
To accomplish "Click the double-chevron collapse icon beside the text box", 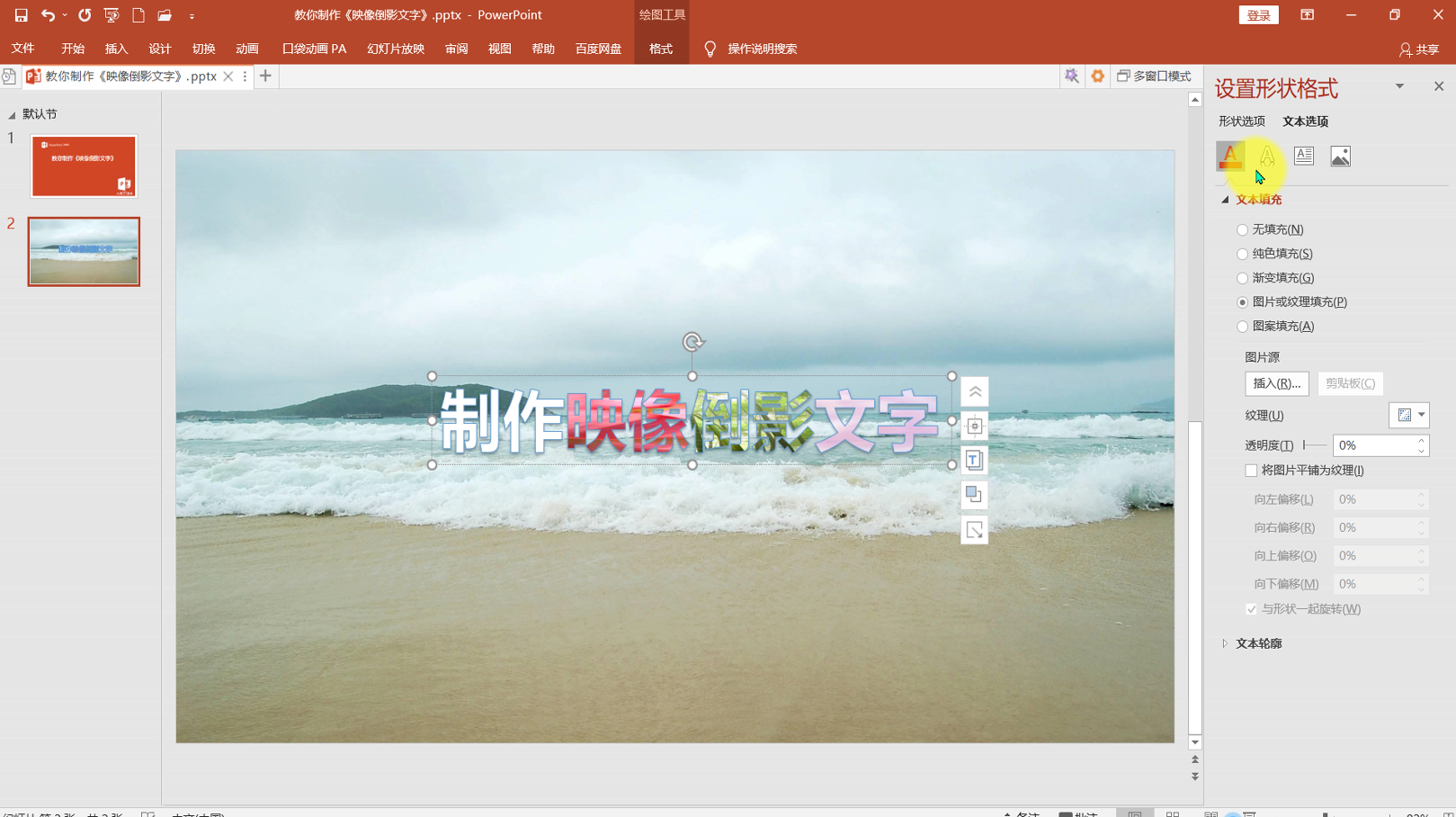I will (x=975, y=391).
